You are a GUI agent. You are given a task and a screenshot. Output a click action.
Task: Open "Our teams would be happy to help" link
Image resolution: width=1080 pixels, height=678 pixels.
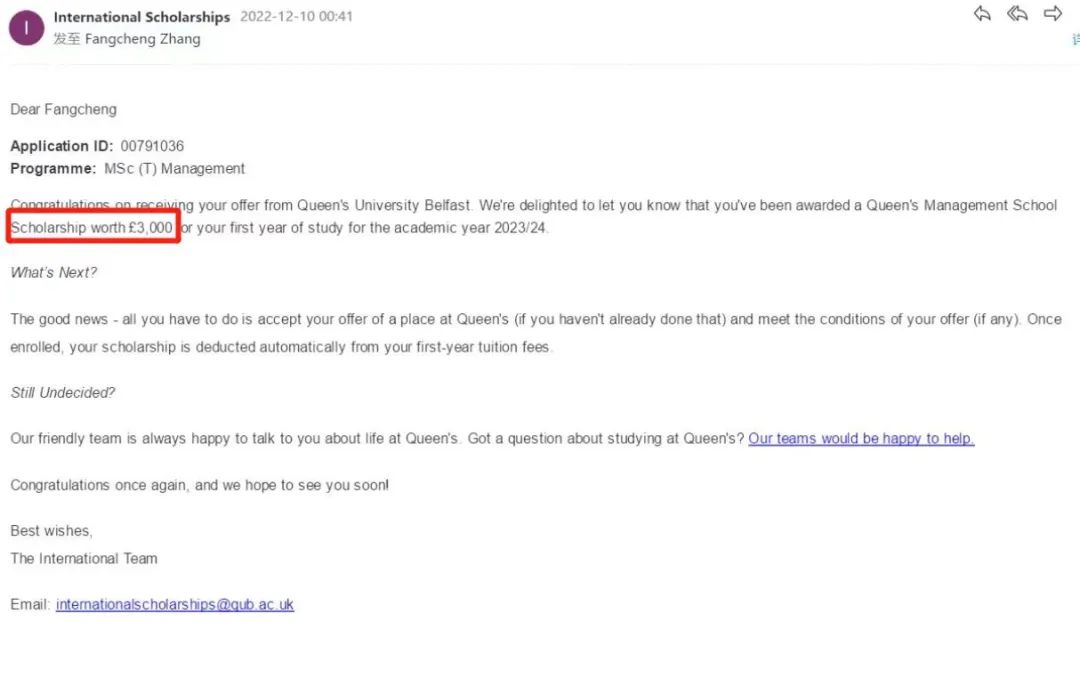point(861,438)
